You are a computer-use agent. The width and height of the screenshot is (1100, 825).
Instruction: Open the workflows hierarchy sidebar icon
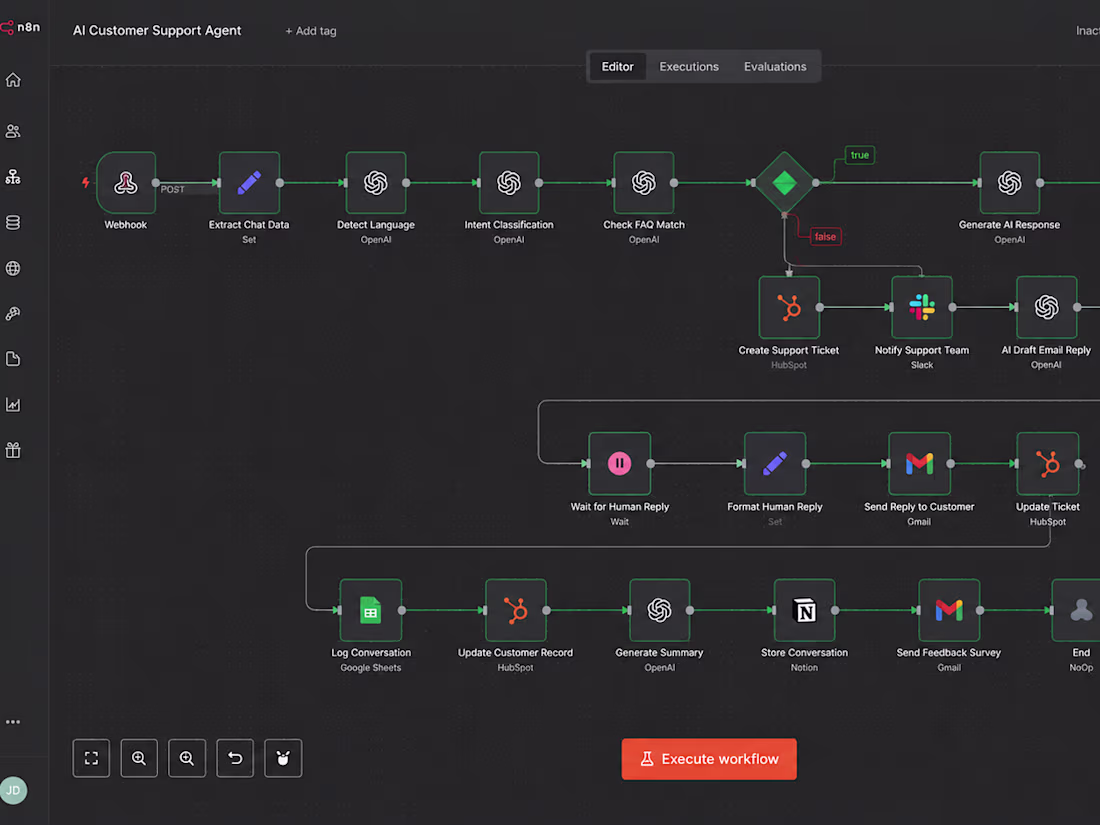(x=13, y=177)
